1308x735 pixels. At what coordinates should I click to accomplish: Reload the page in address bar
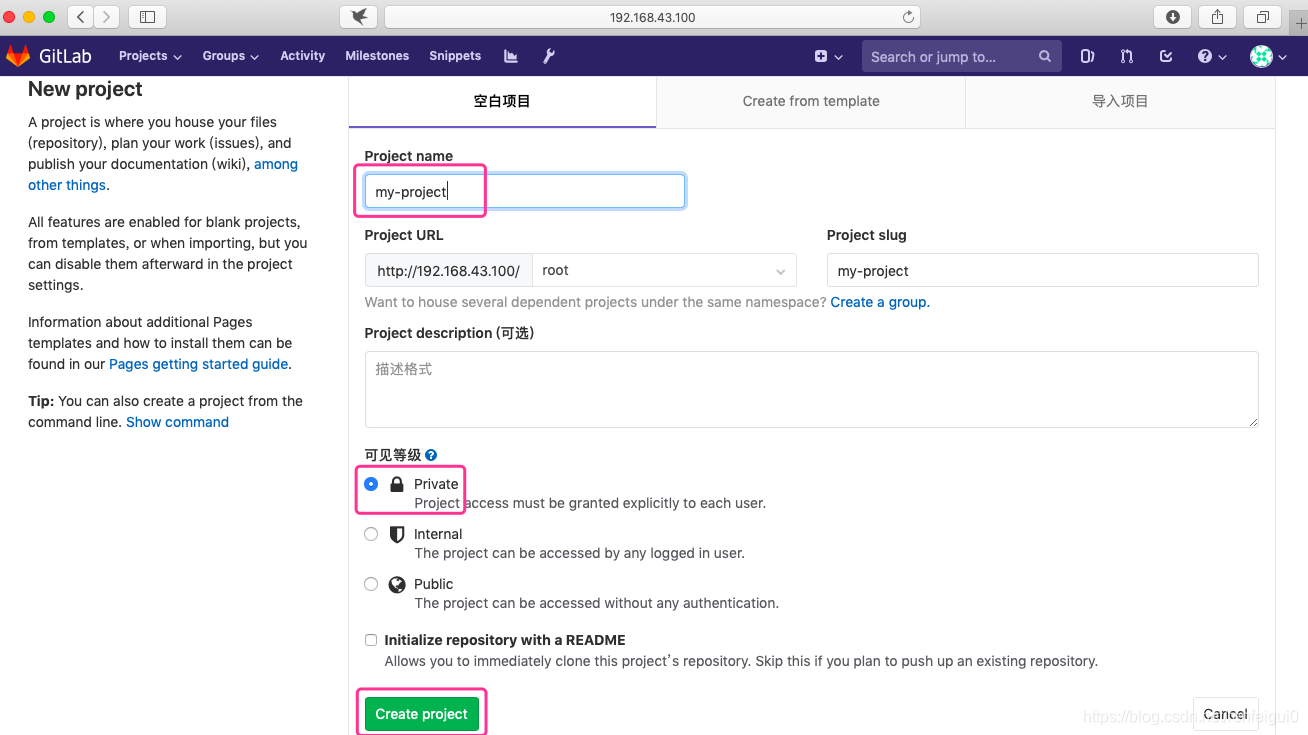908,17
